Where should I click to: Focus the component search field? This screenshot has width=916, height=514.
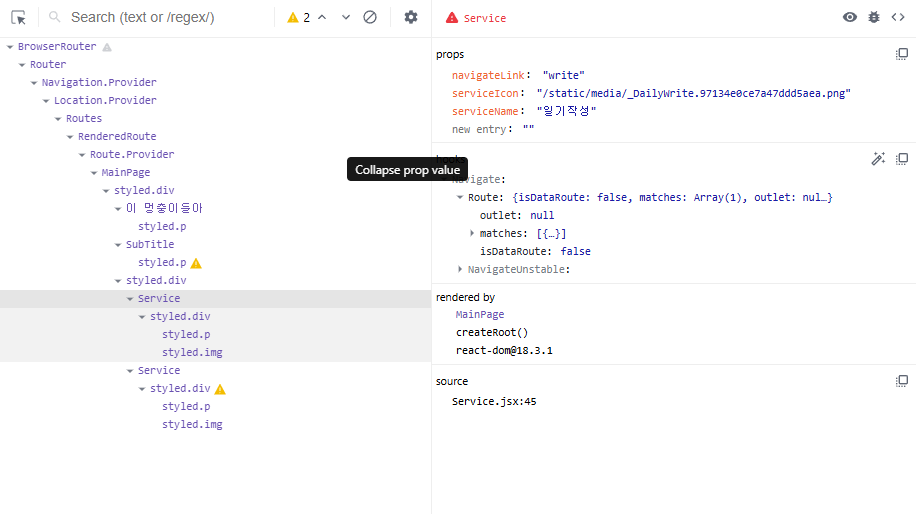tap(169, 18)
